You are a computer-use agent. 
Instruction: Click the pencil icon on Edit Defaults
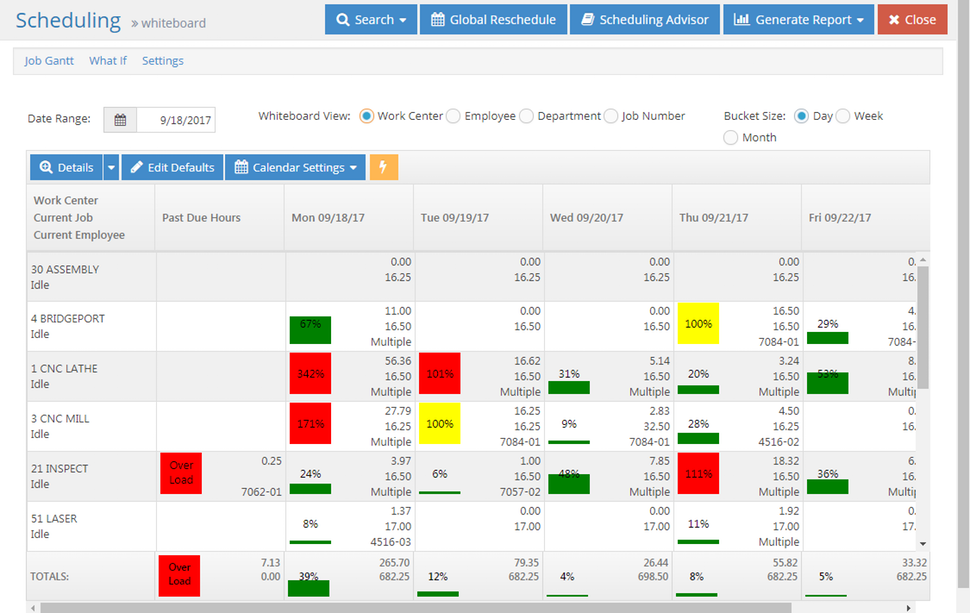138,166
